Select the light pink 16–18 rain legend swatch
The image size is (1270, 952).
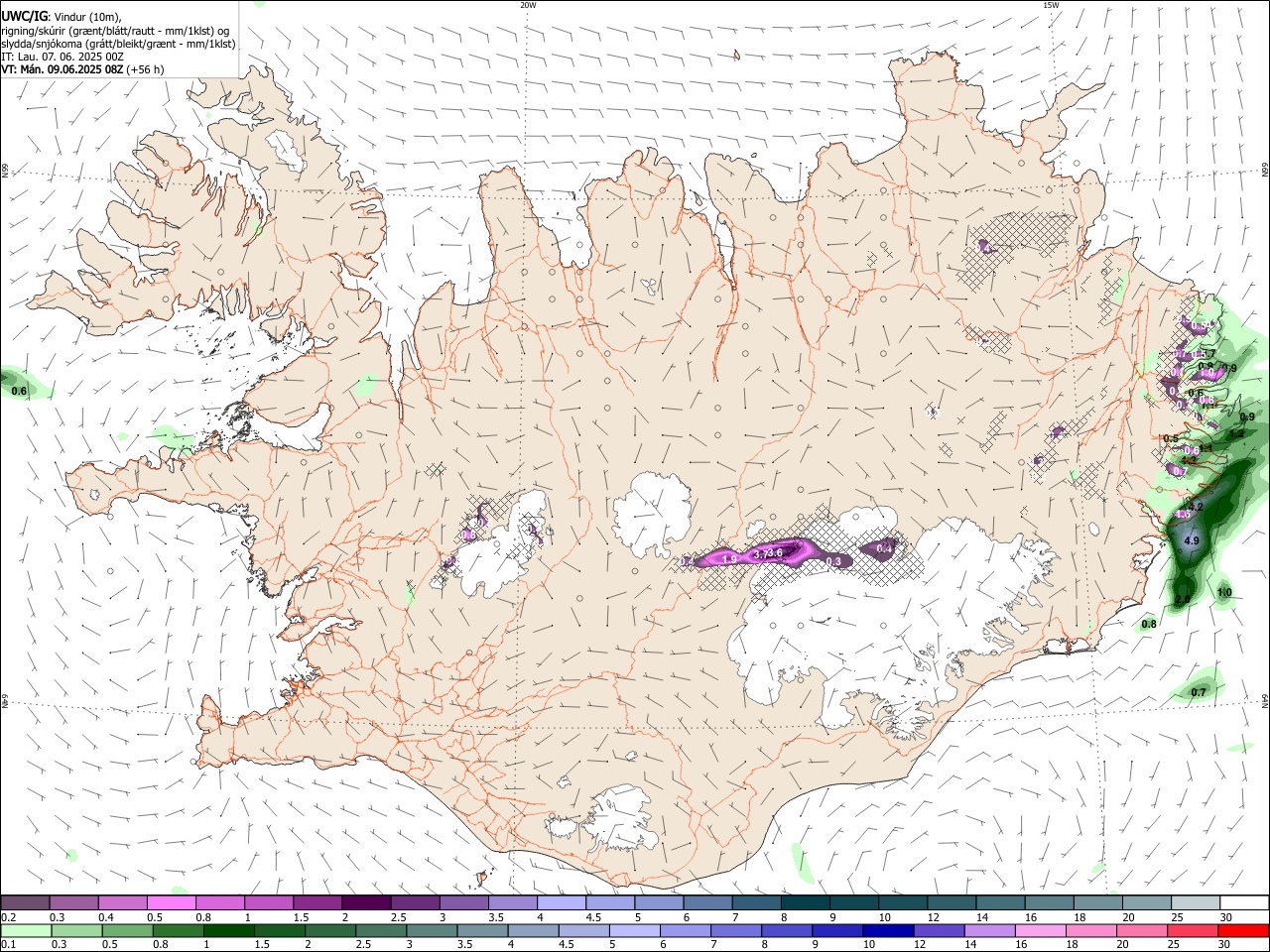[1041, 930]
